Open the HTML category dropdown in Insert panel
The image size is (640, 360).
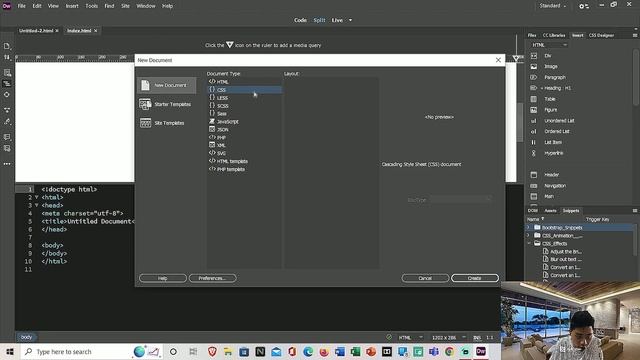click(x=549, y=45)
